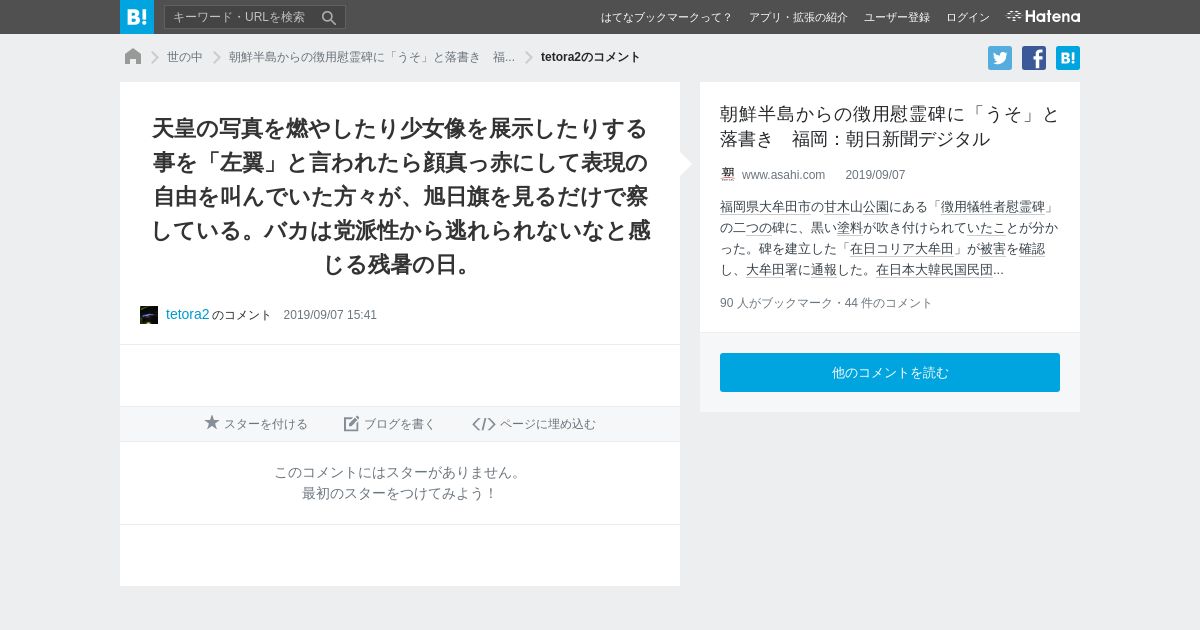Click tetora2 user avatar

tap(149, 315)
